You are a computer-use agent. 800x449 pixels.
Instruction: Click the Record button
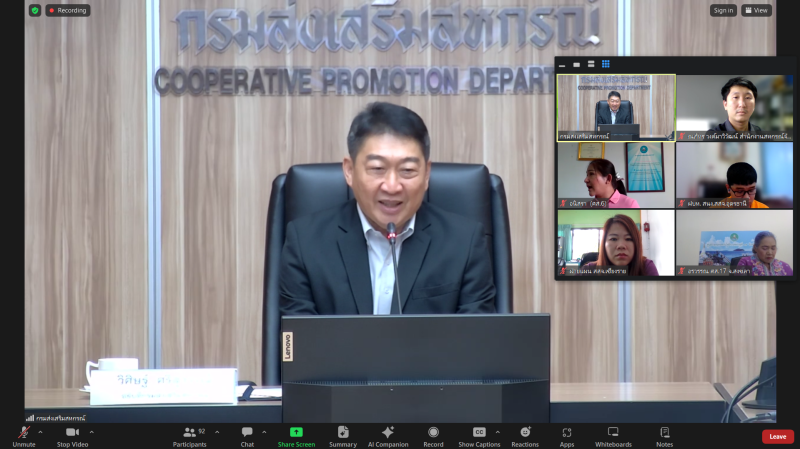[433, 437]
